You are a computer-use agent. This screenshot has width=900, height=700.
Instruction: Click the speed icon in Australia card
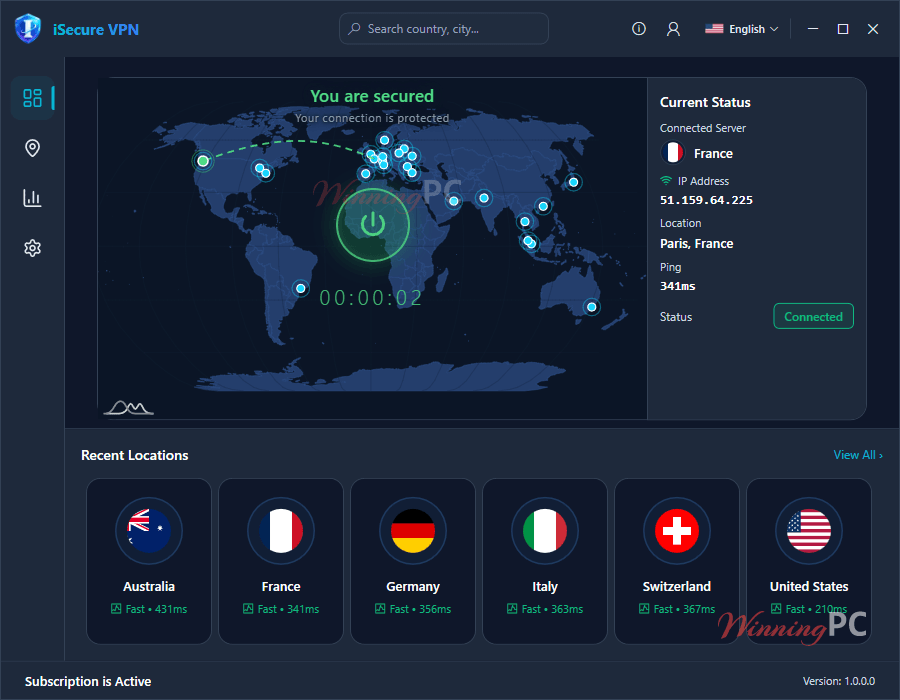click(x=116, y=609)
